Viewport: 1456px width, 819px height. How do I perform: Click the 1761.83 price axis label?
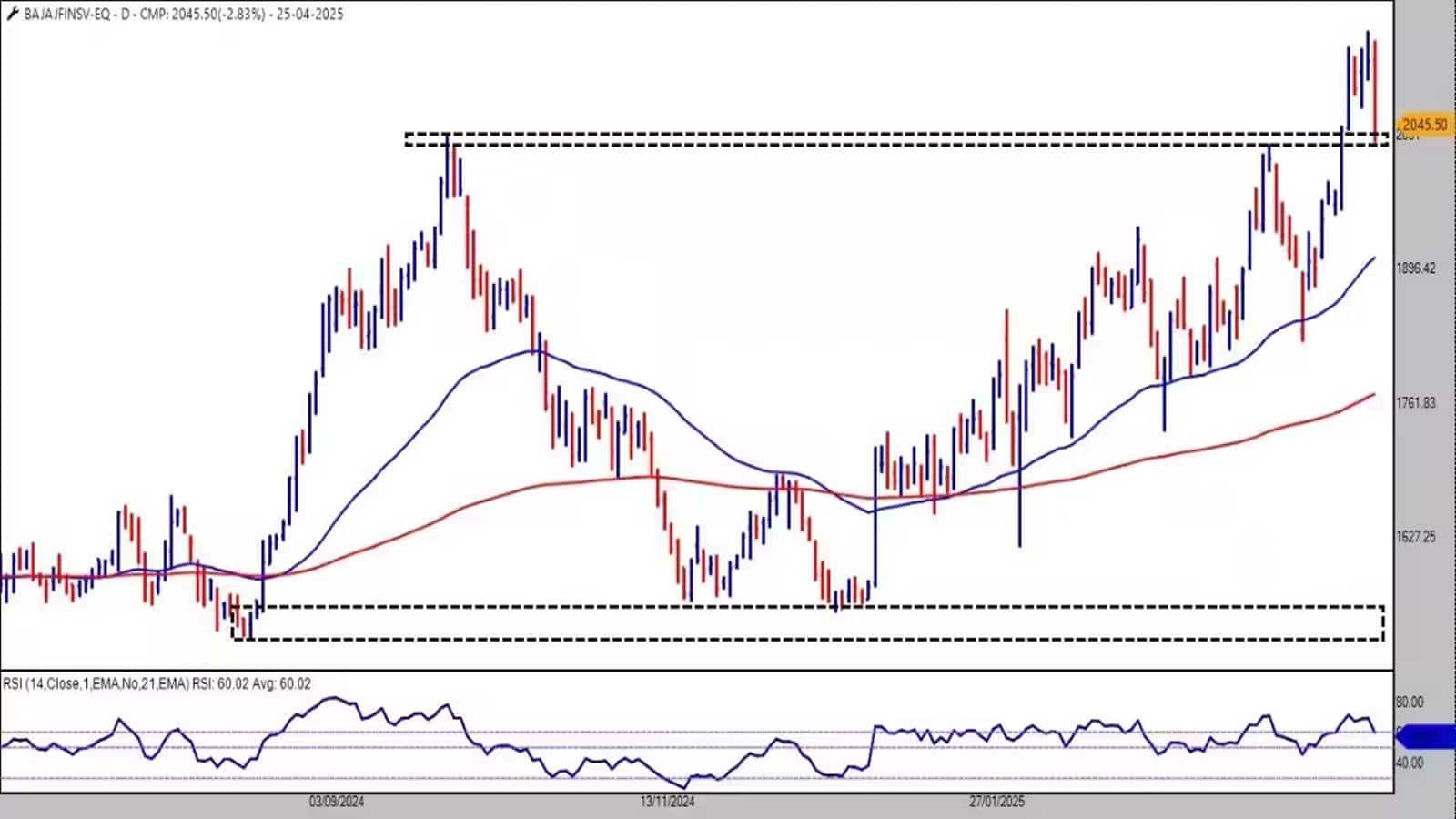(1416, 402)
